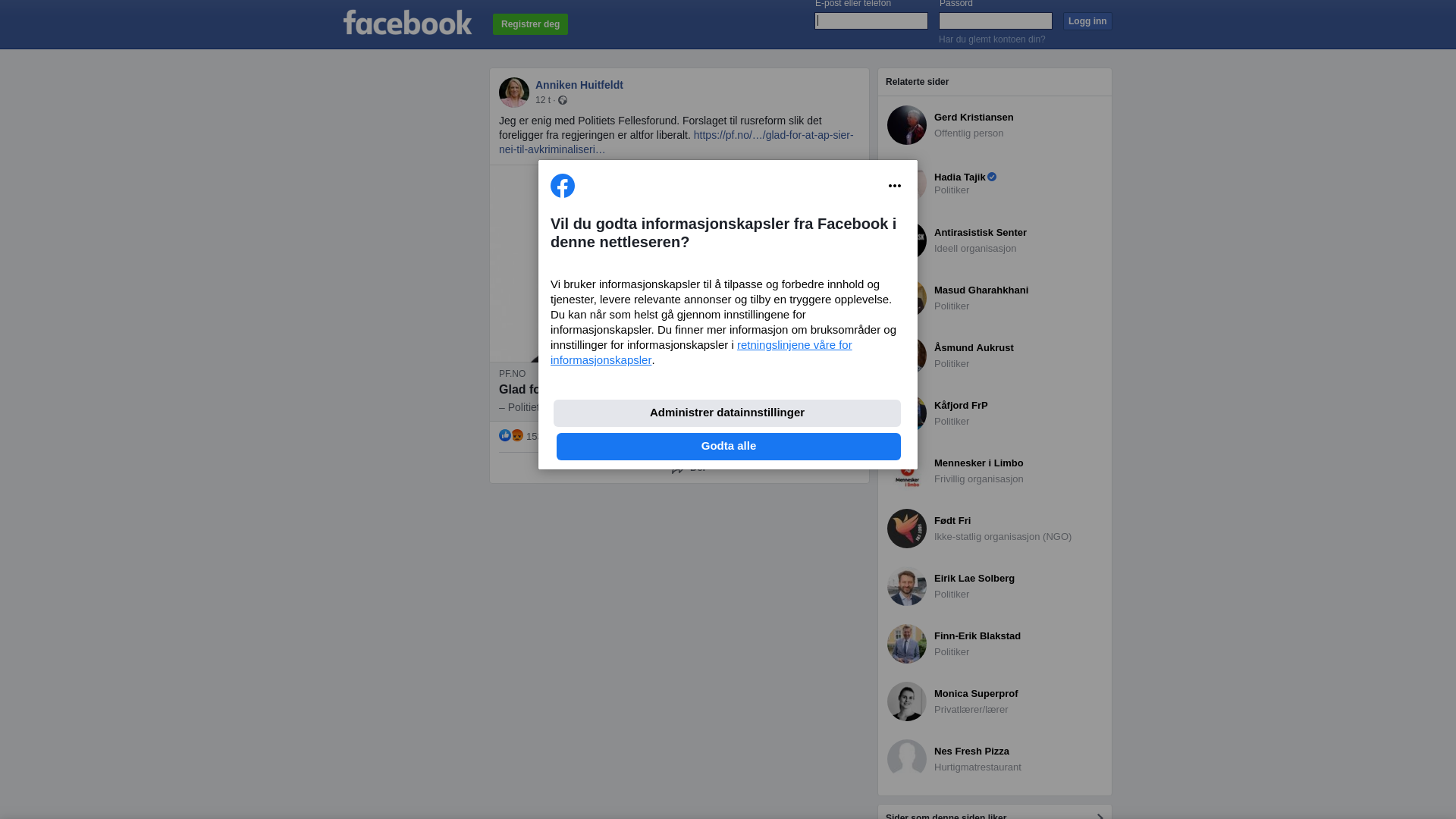Open the three-dots menu in cookie dialog
Image resolution: width=1456 pixels, height=819 pixels.
tap(895, 186)
